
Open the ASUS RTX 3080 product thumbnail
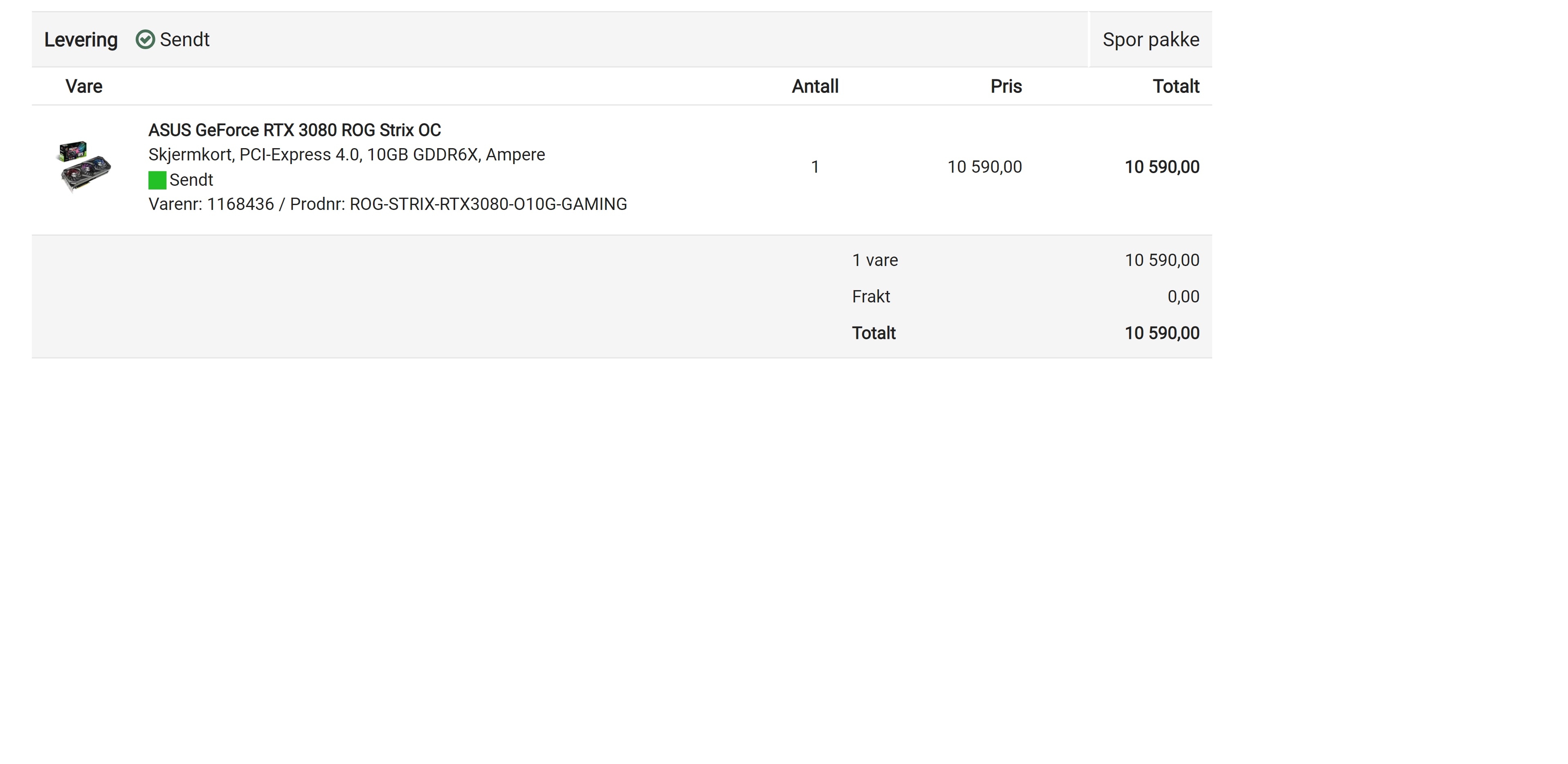[x=84, y=167]
